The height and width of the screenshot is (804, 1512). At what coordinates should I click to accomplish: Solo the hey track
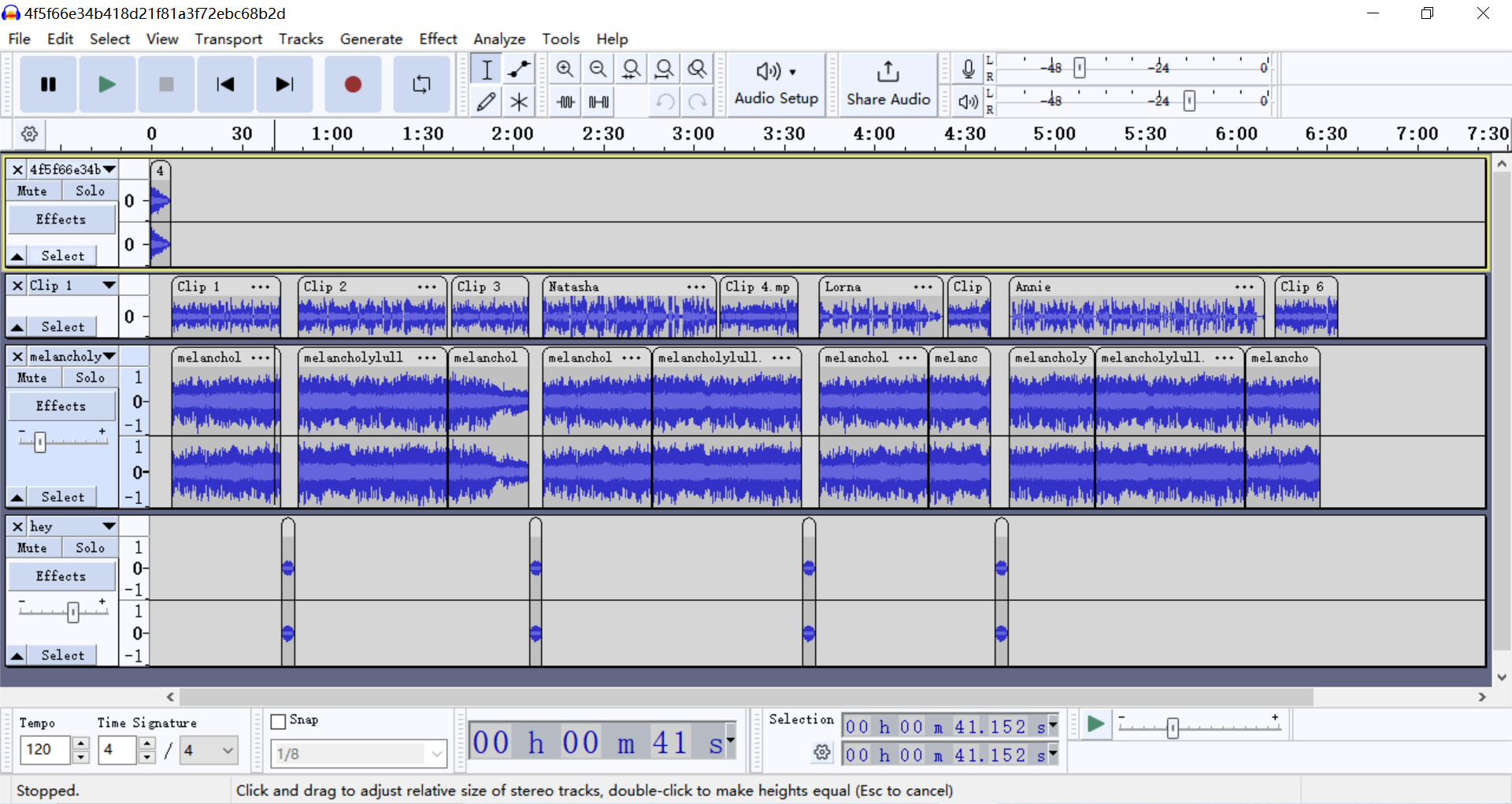tap(90, 547)
